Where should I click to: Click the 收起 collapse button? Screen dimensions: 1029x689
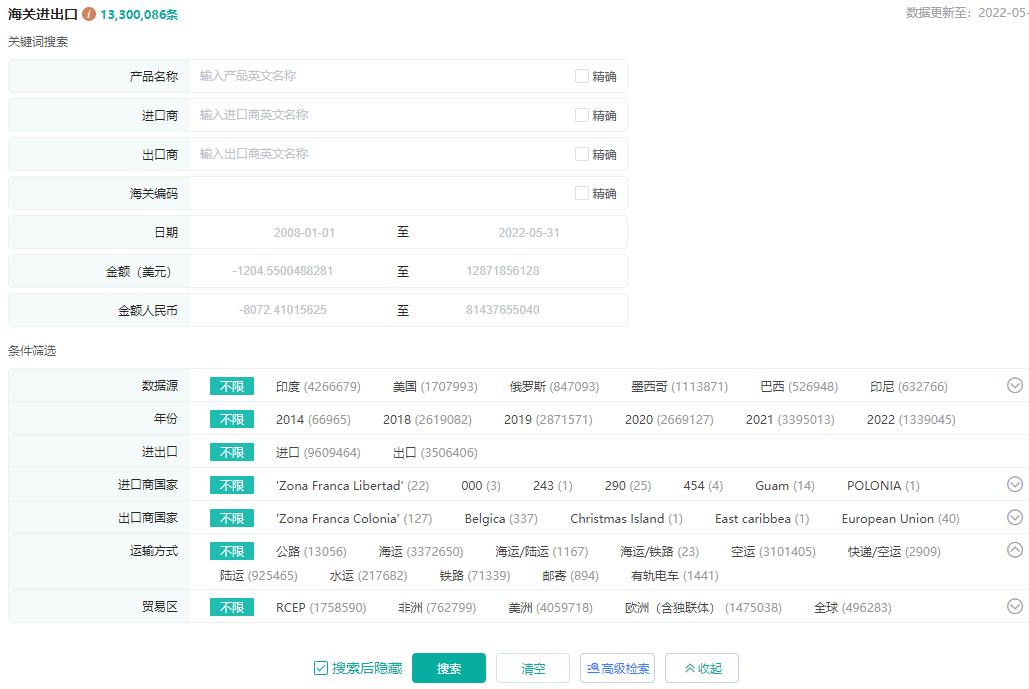[x=701, y=668]
